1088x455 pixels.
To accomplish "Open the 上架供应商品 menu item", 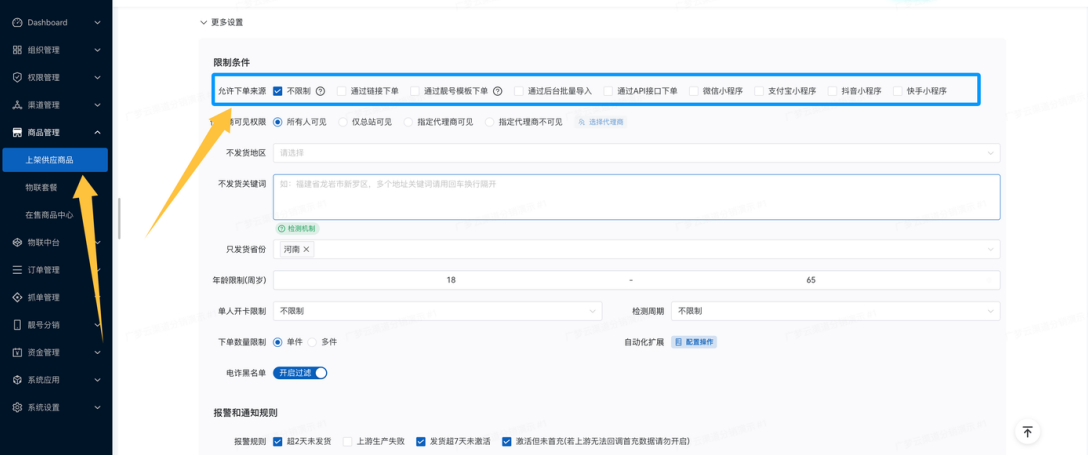I will tap(55, 160).
